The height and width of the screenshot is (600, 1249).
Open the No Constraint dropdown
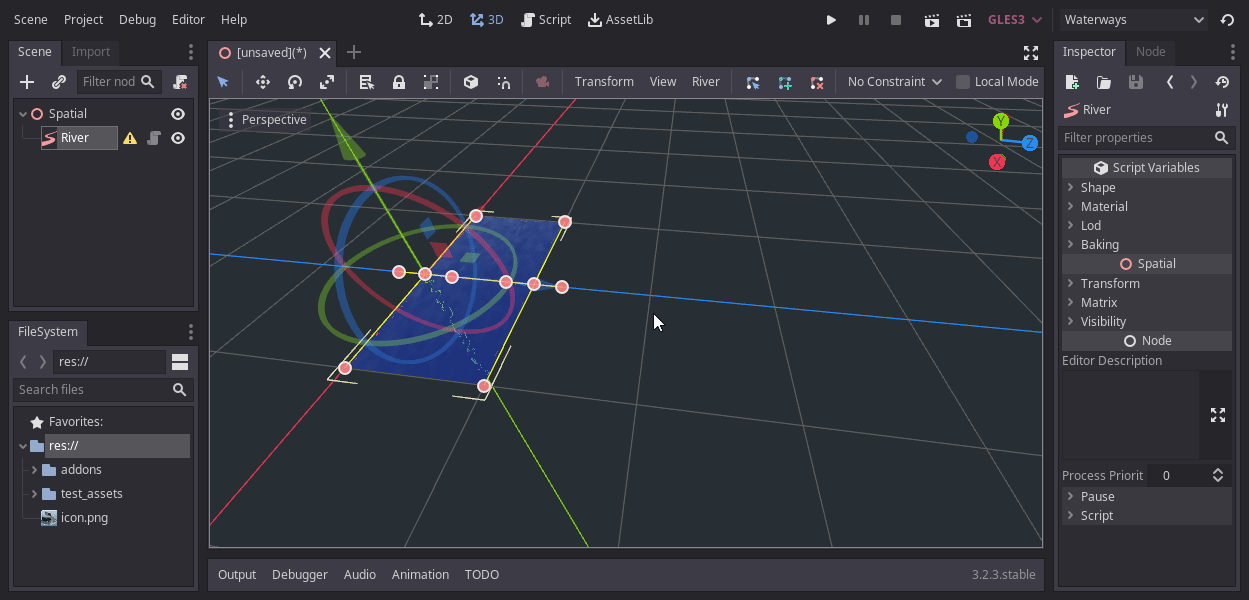895,82
